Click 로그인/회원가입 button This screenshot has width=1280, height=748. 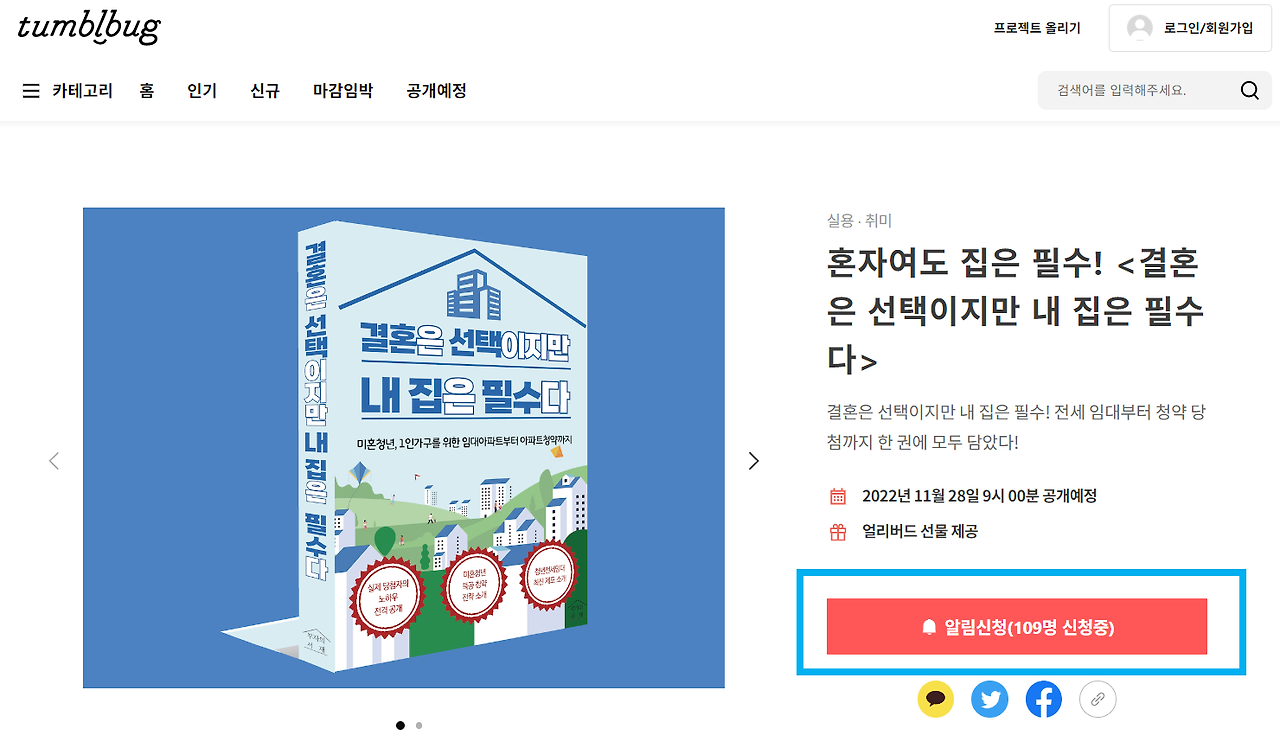click(1188, 28)
